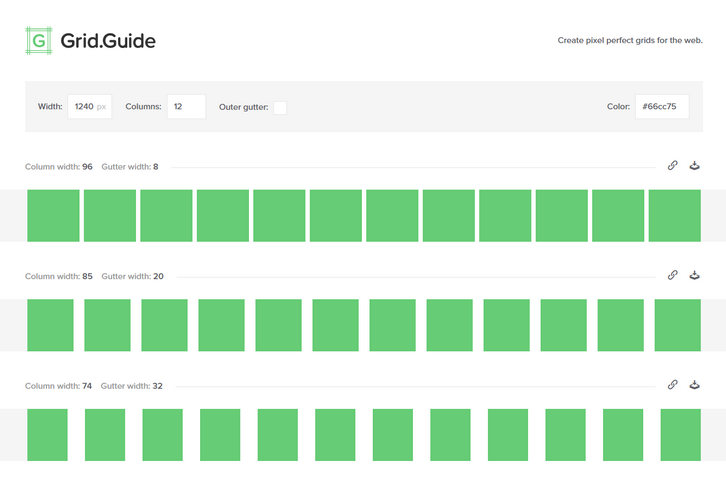
Task: Download the grid with 32 gutter width
Action: 695,385
